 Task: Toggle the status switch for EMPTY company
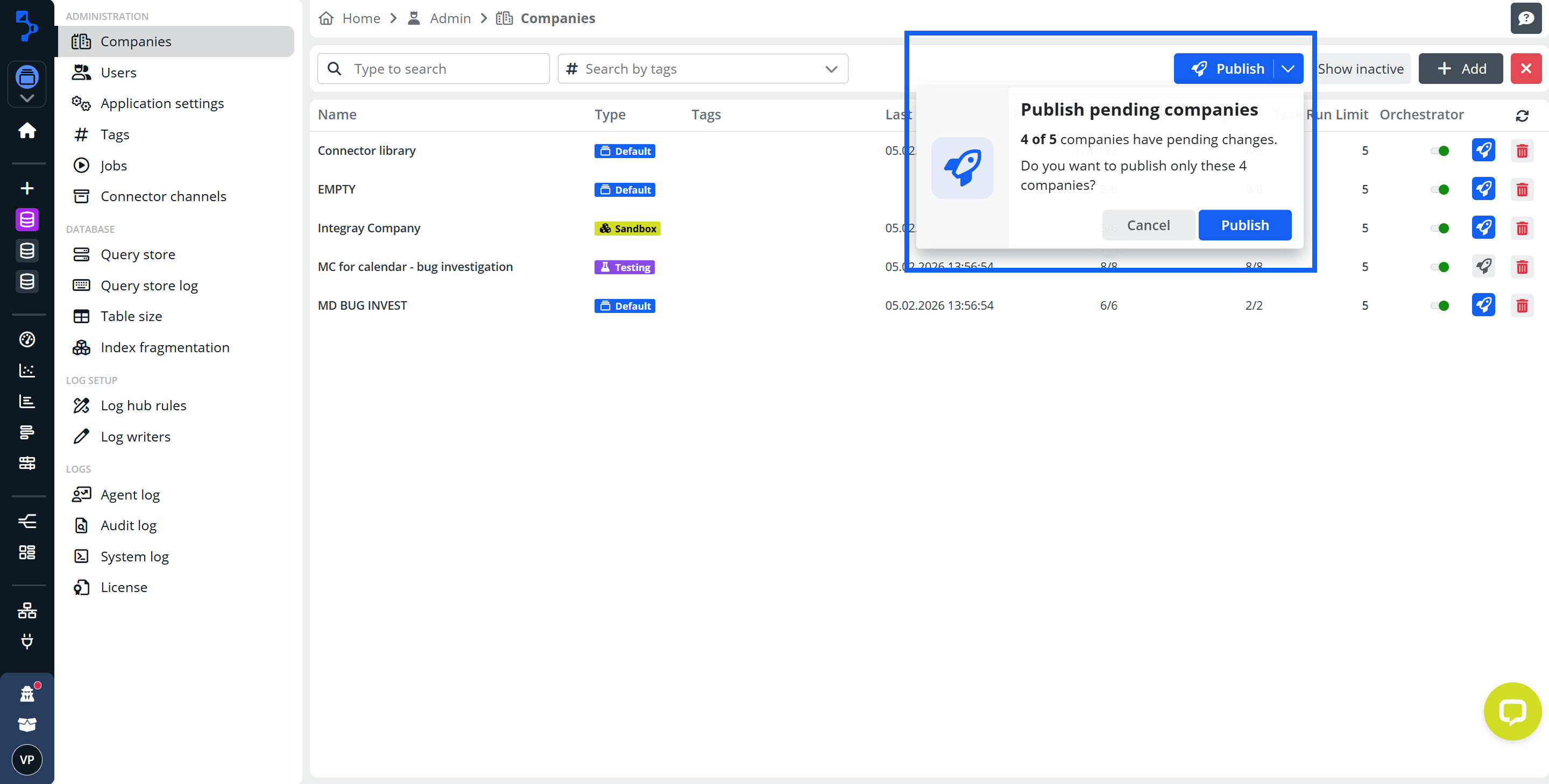(x=1441, y=189)
